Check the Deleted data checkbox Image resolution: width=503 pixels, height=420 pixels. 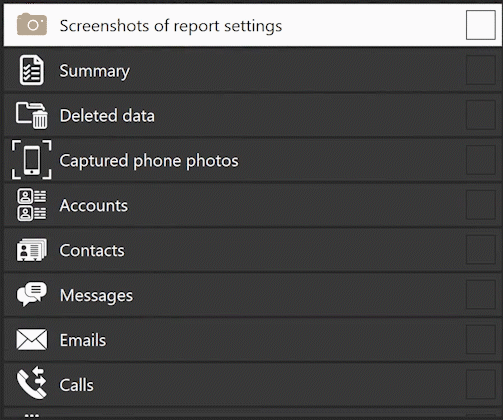tap(481, 115)
